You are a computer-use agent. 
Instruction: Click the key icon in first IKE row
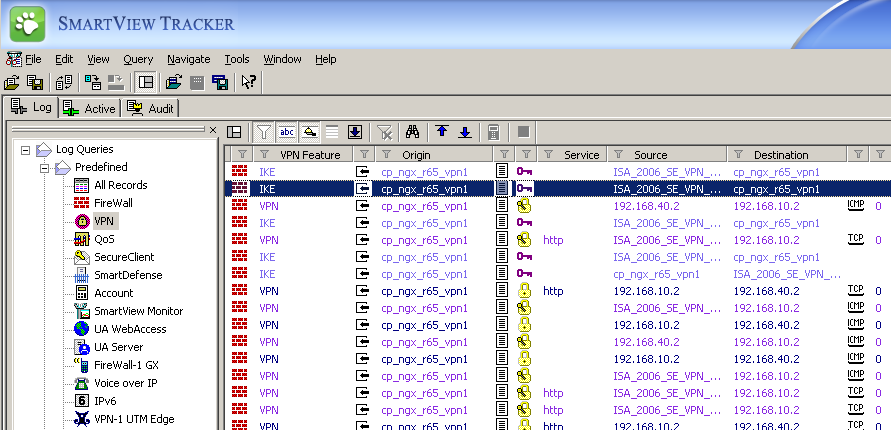[x=524, y=172]
